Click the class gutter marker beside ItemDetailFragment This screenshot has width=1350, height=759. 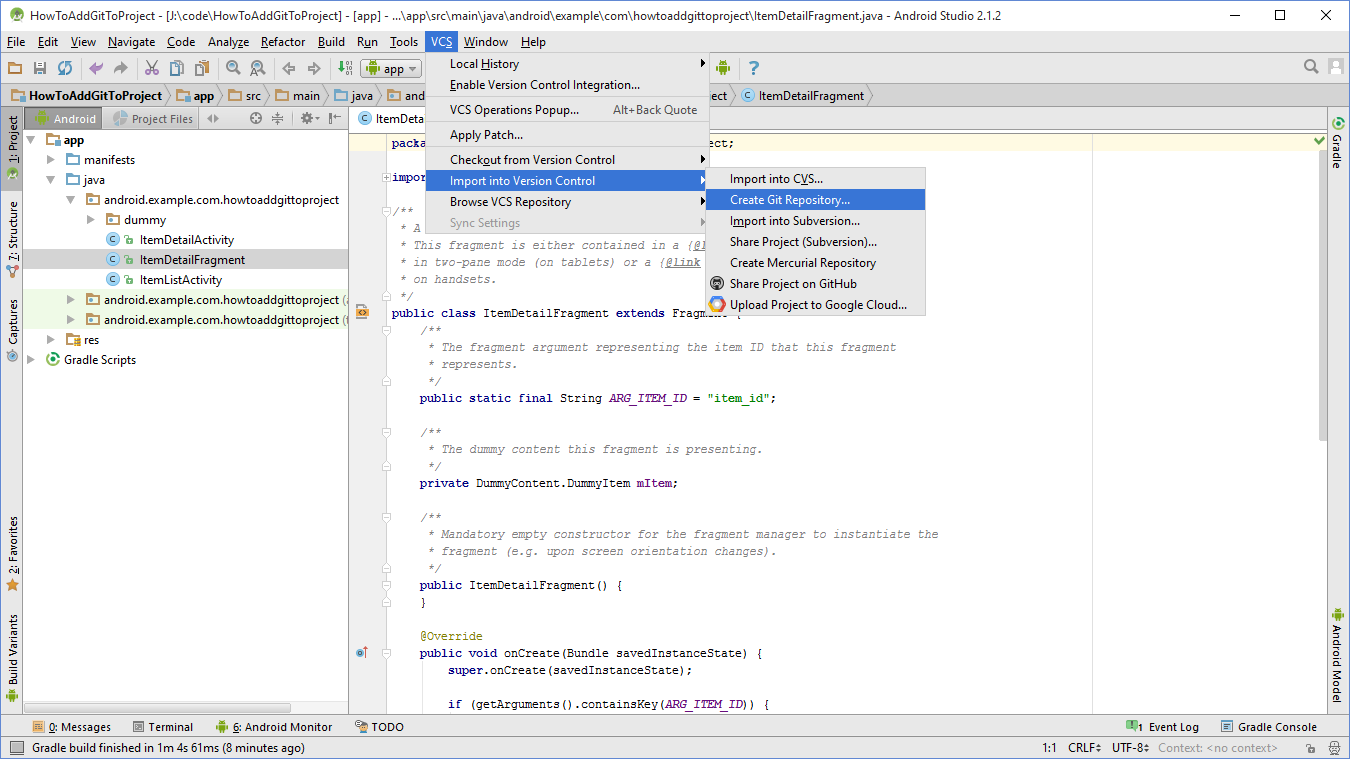pos(362,313)
